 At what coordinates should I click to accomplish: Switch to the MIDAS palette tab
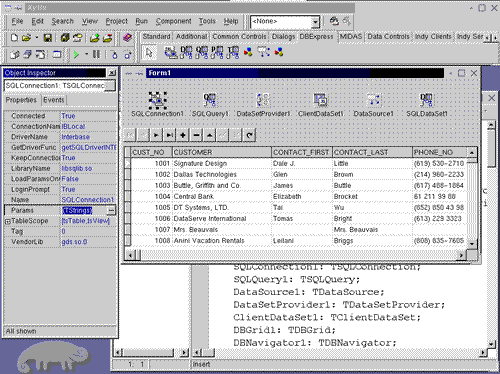pos(351,37)
